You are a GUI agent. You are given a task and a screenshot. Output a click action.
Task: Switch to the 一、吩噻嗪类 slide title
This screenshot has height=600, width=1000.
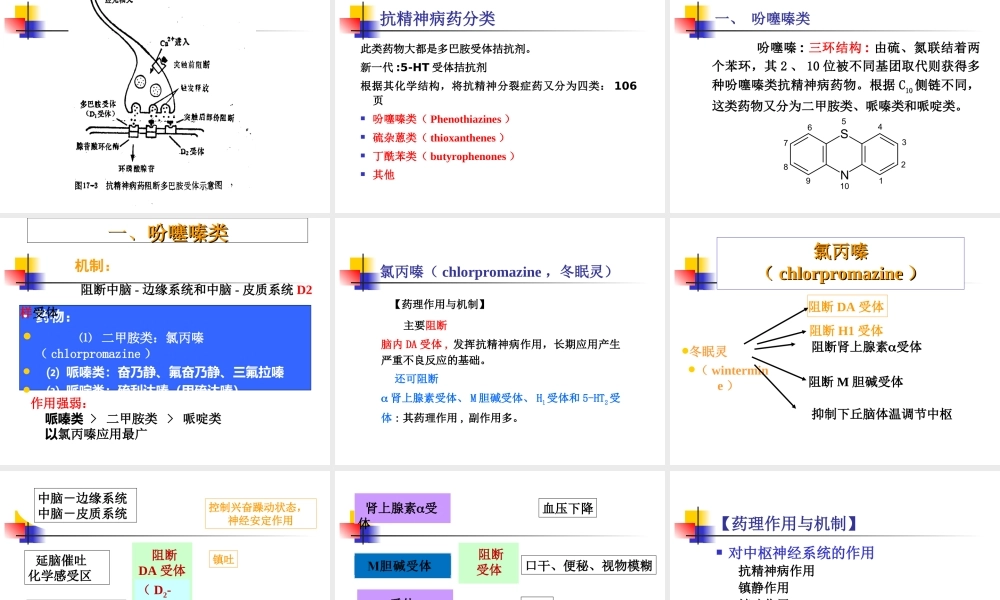170,231
